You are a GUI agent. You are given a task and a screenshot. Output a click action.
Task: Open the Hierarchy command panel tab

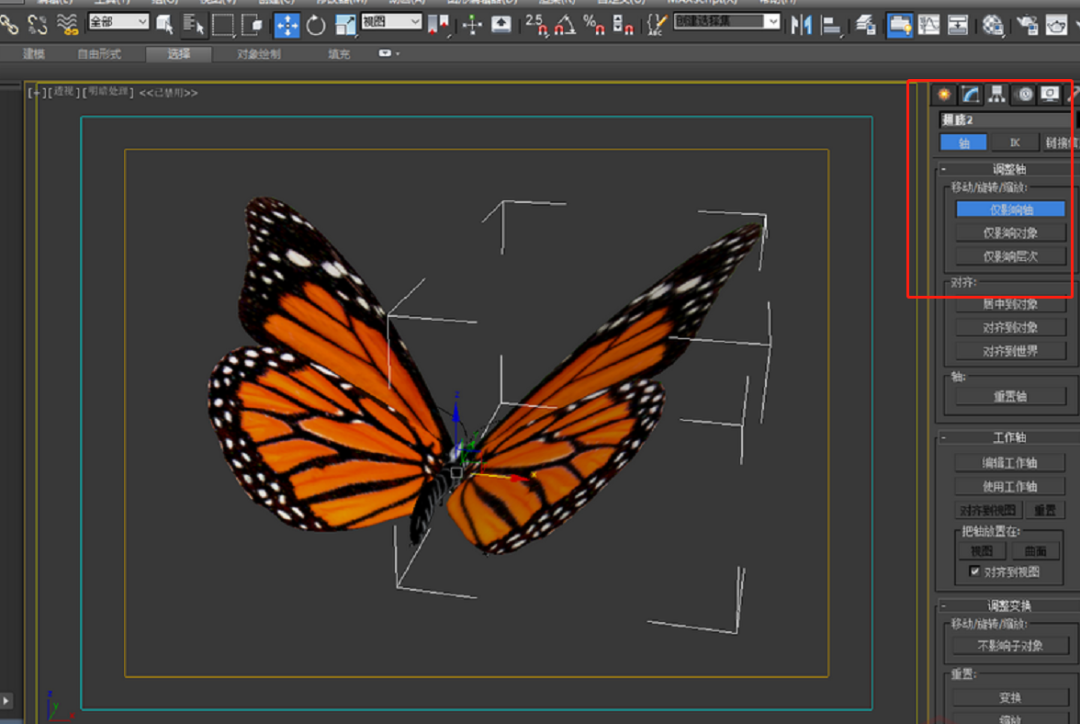point(996,94)
